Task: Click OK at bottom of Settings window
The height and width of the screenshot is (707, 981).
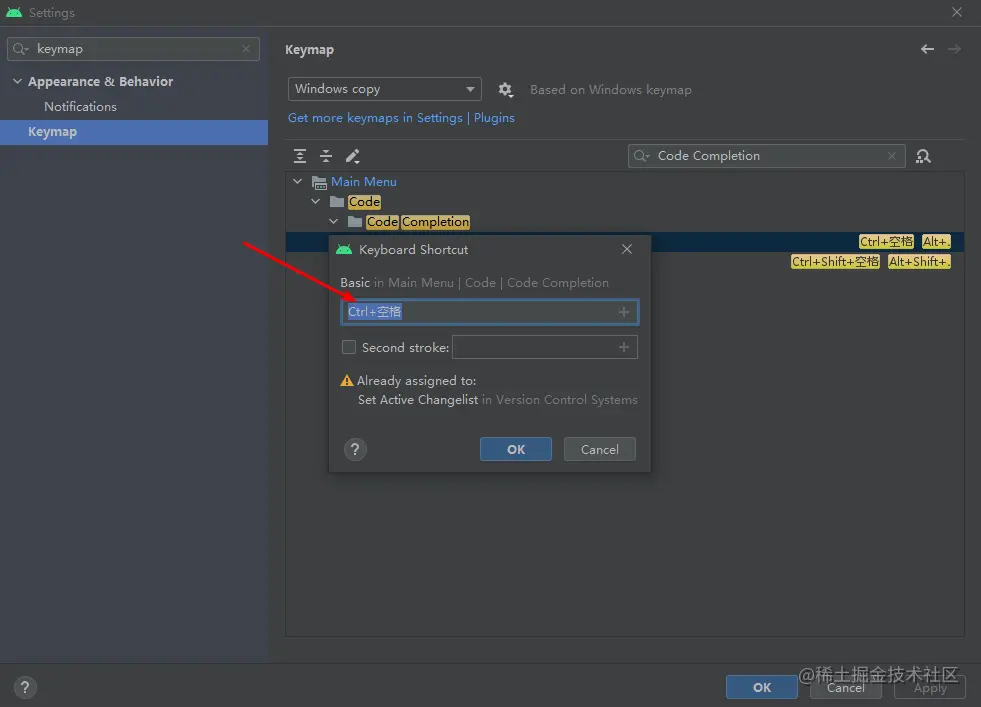Action: pyautogui.click(x=761, y=687)
